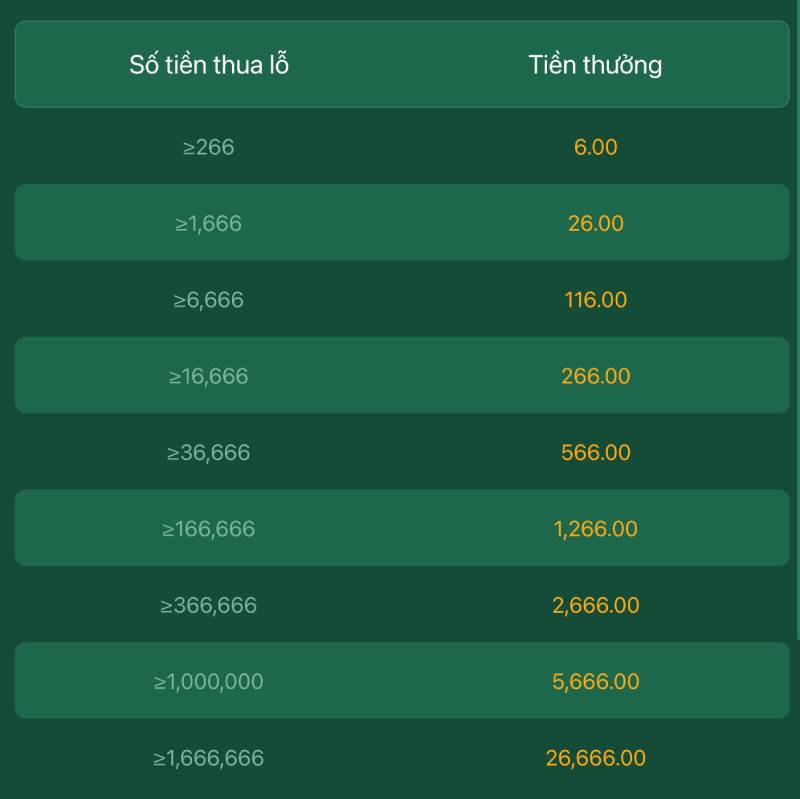Pick the ≥36,666 loss threshold
This screenshot has width=800, height=799.
click(x=208, y=453)
